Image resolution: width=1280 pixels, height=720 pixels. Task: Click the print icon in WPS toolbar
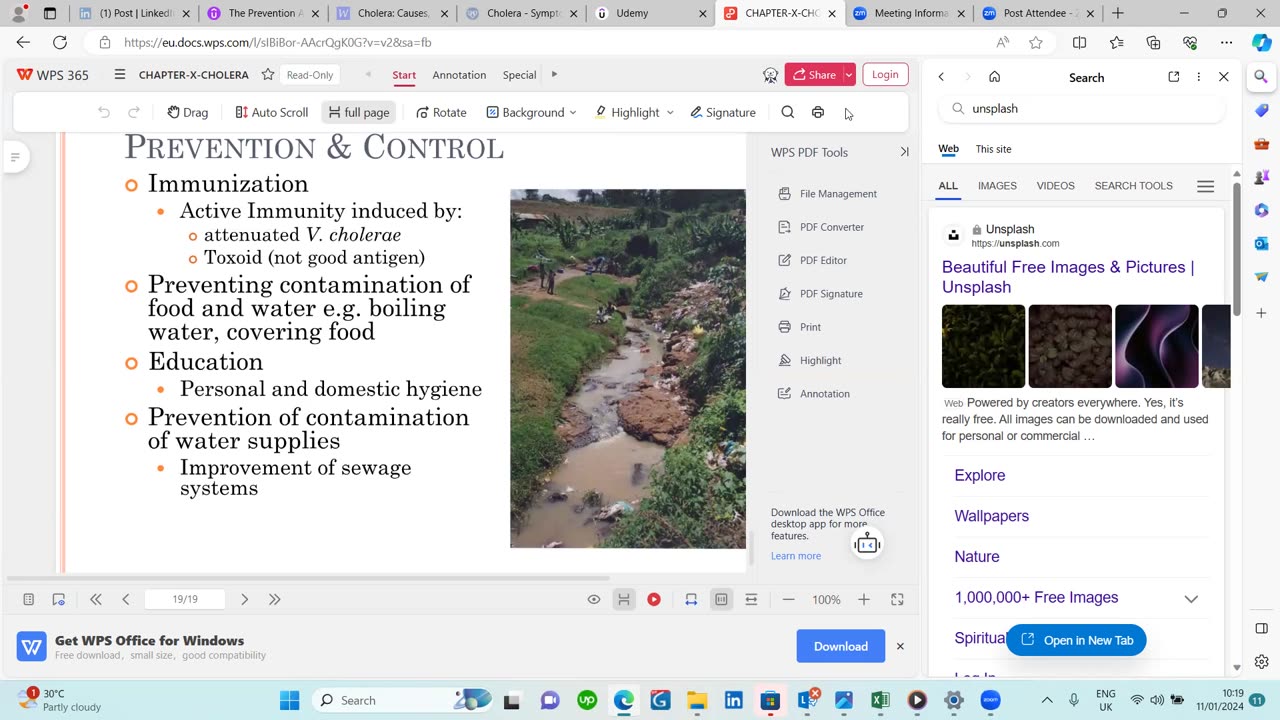[818, 112]
